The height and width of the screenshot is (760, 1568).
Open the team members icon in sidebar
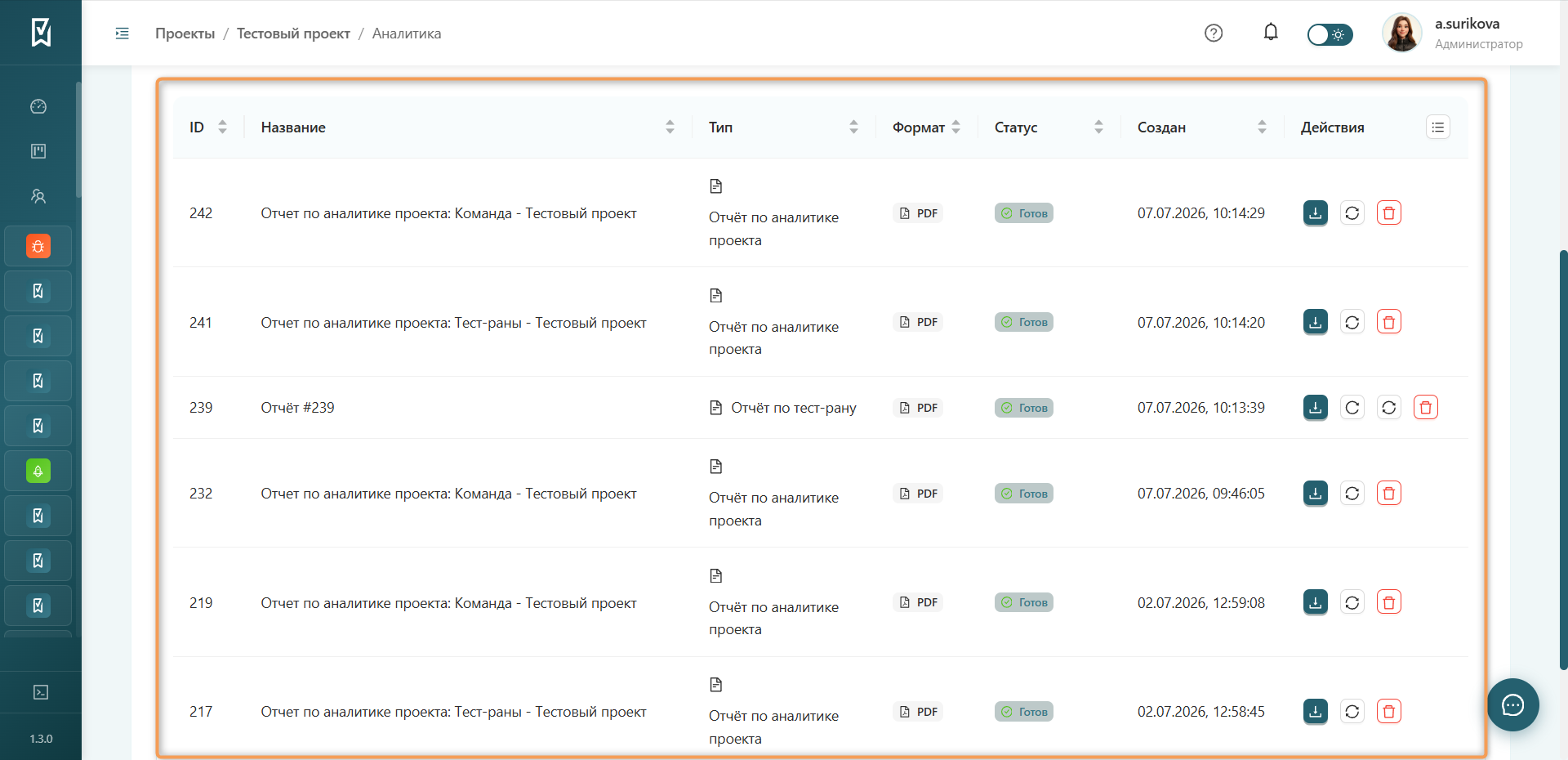(38, 196)
